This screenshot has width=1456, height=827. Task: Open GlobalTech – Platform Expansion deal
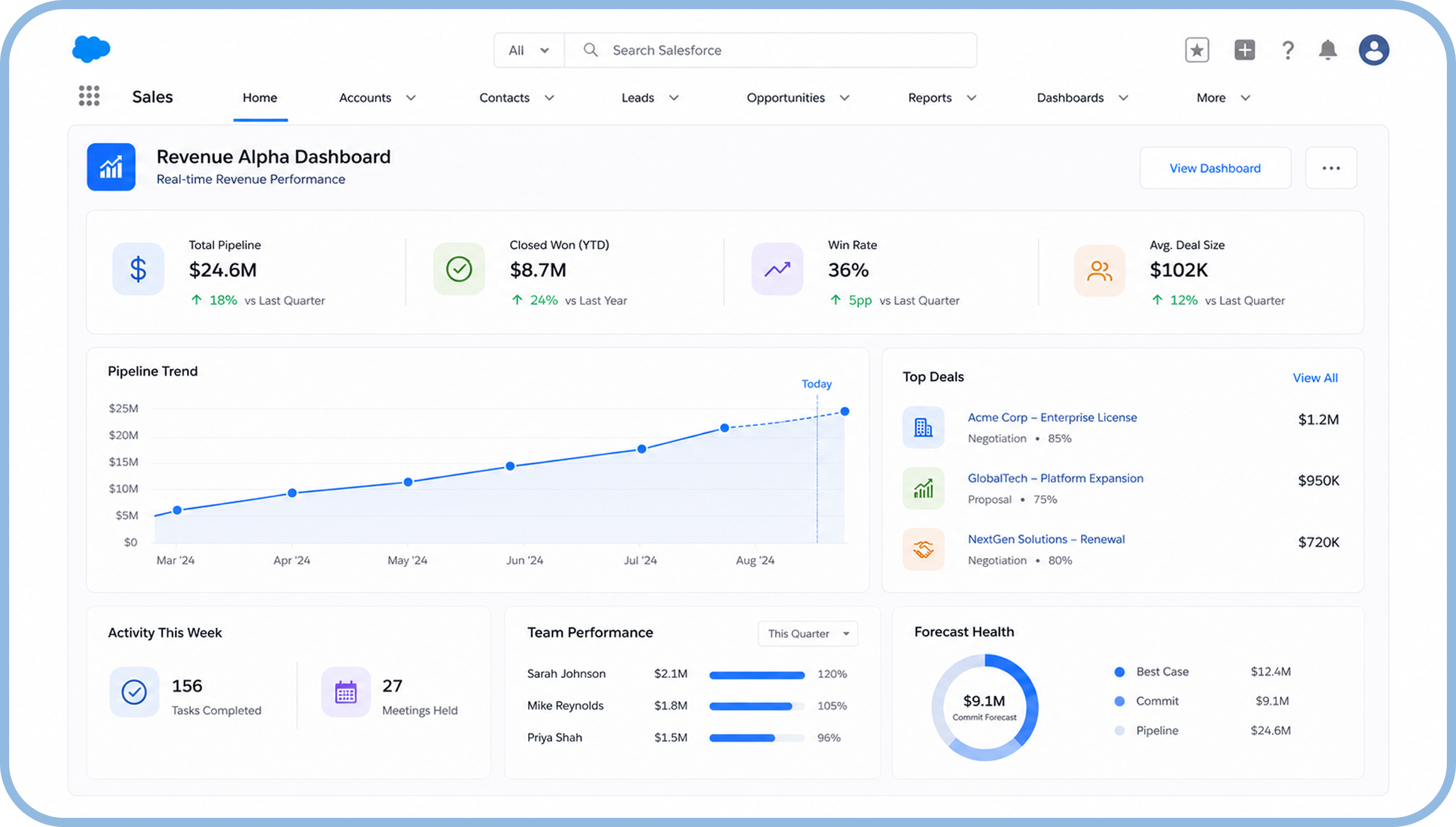(x=1055, y=478)
